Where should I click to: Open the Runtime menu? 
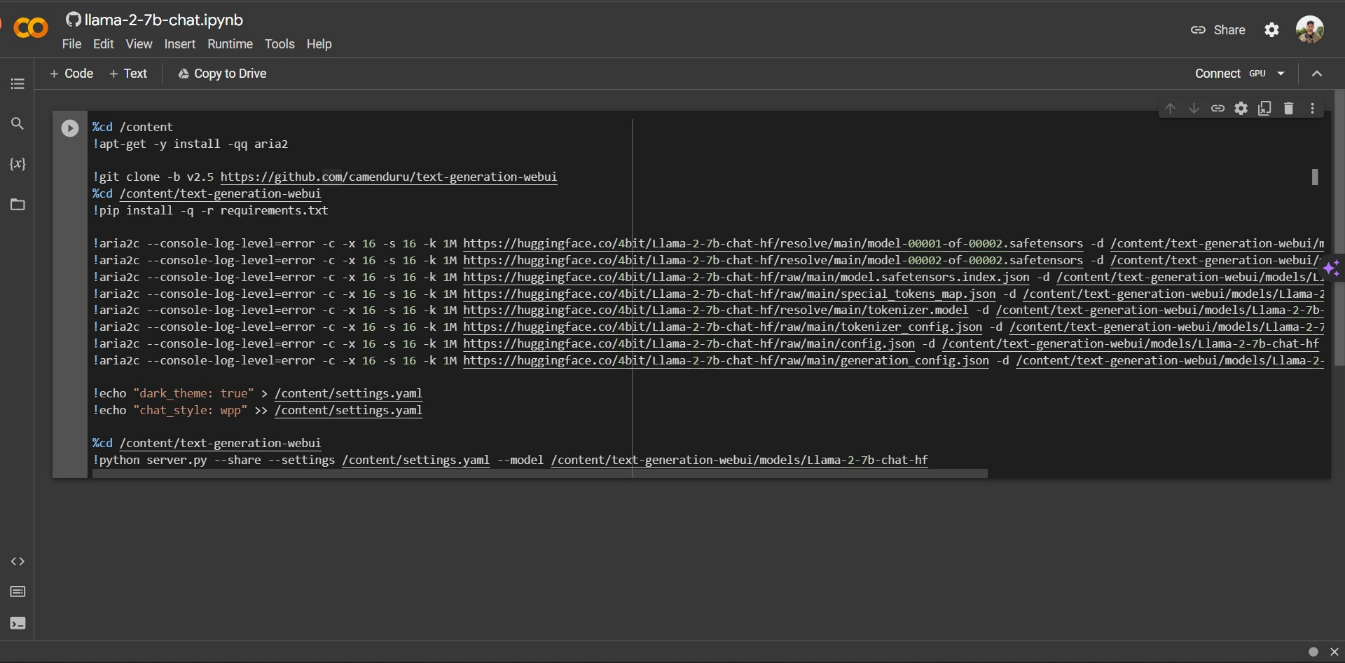[230, 44]
